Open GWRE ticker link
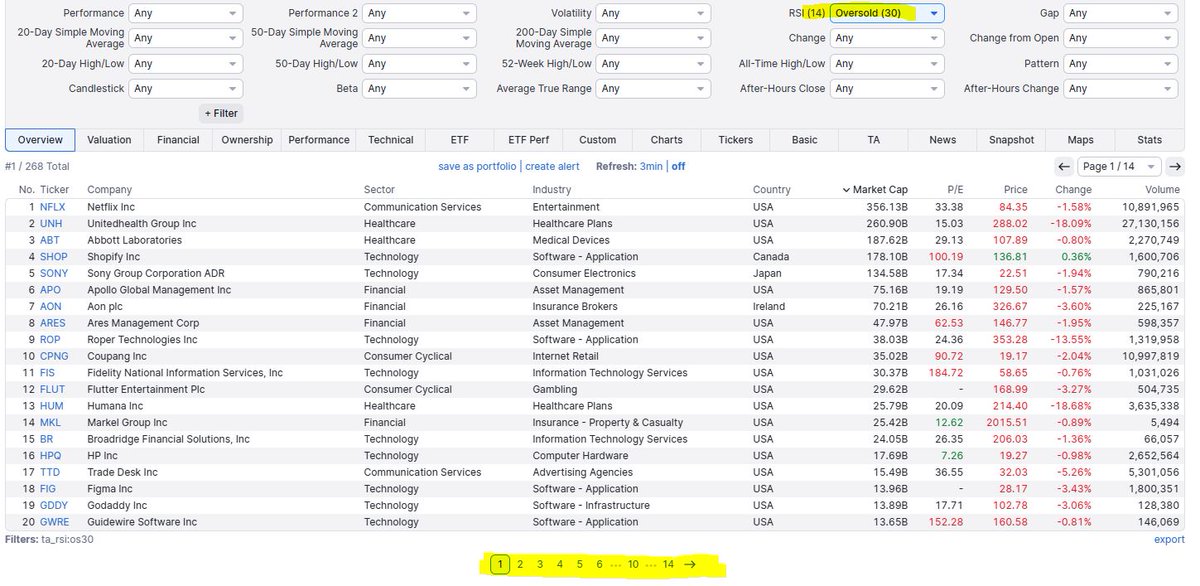This screenshot has width=1200, height=586. (55, 522)
